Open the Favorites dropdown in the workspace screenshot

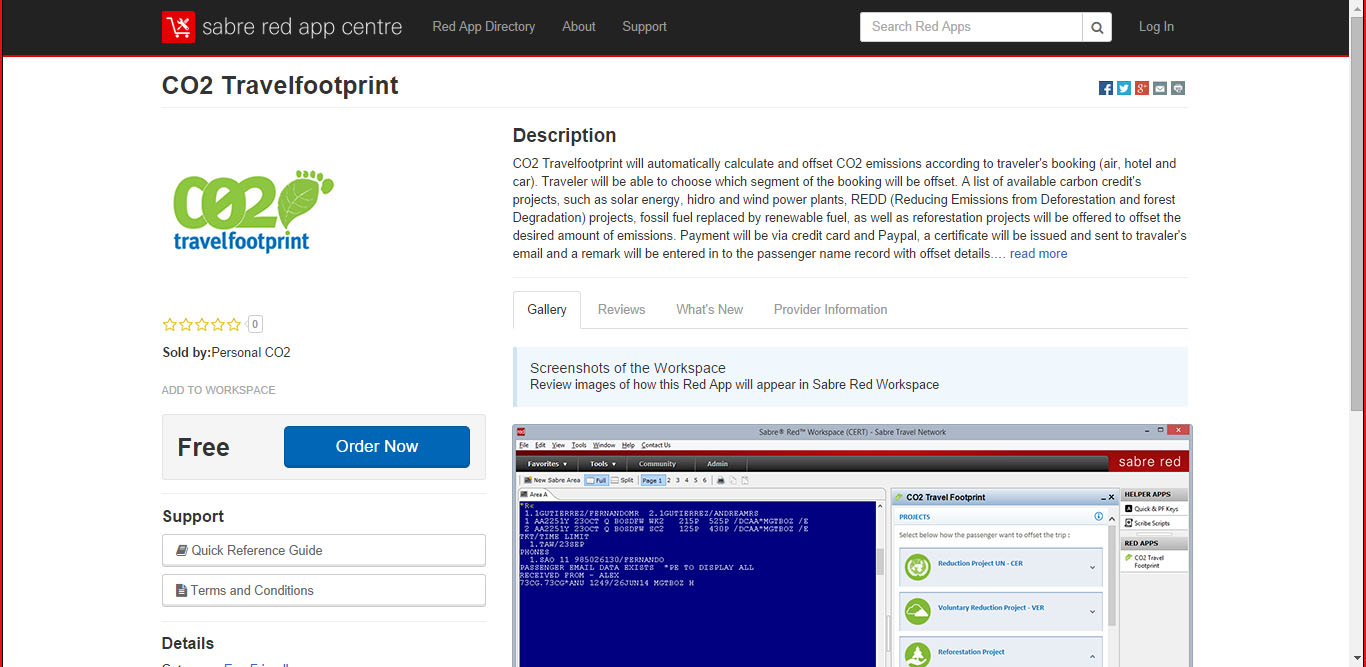point(547,464)
